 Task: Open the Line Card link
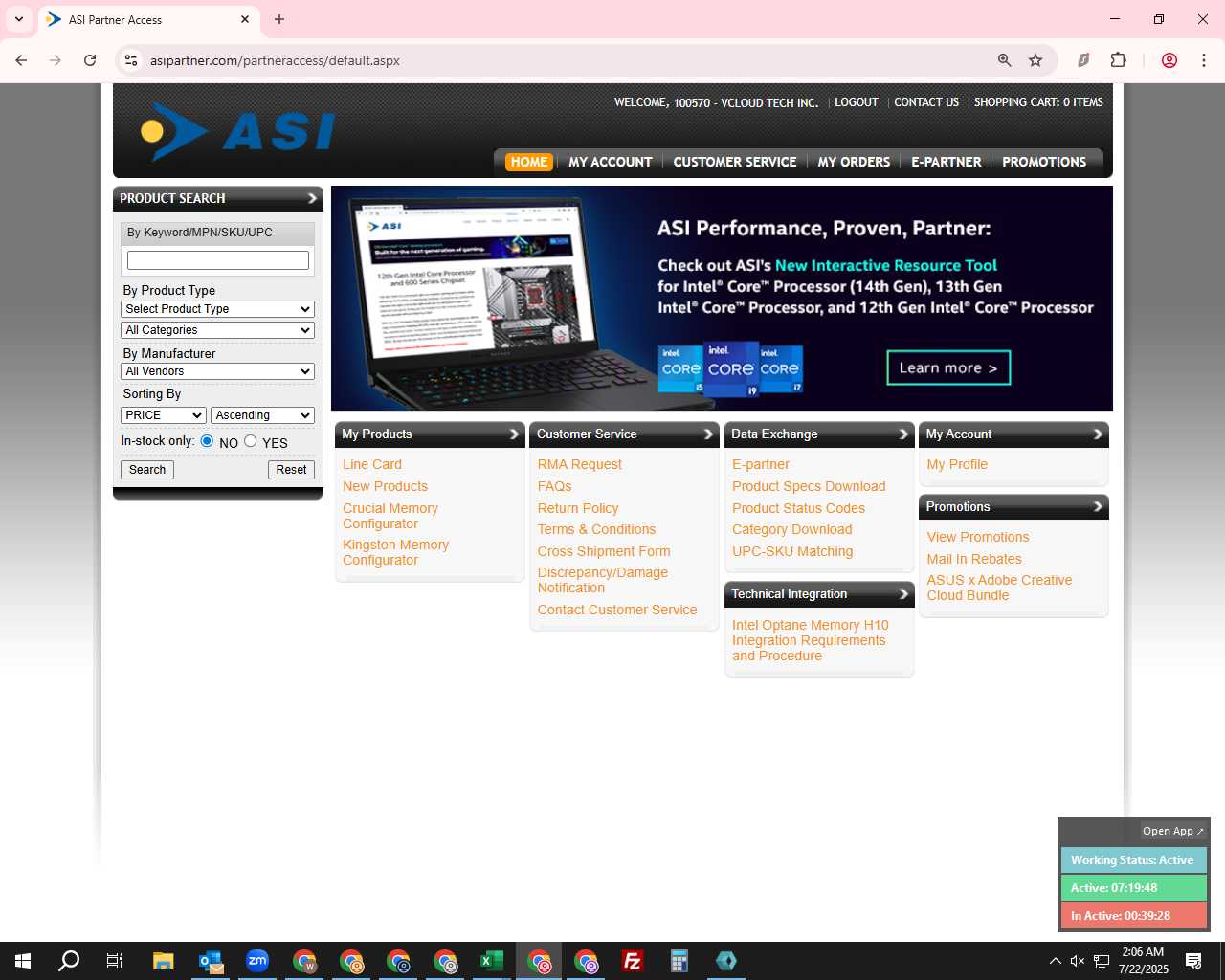(372, 464)
